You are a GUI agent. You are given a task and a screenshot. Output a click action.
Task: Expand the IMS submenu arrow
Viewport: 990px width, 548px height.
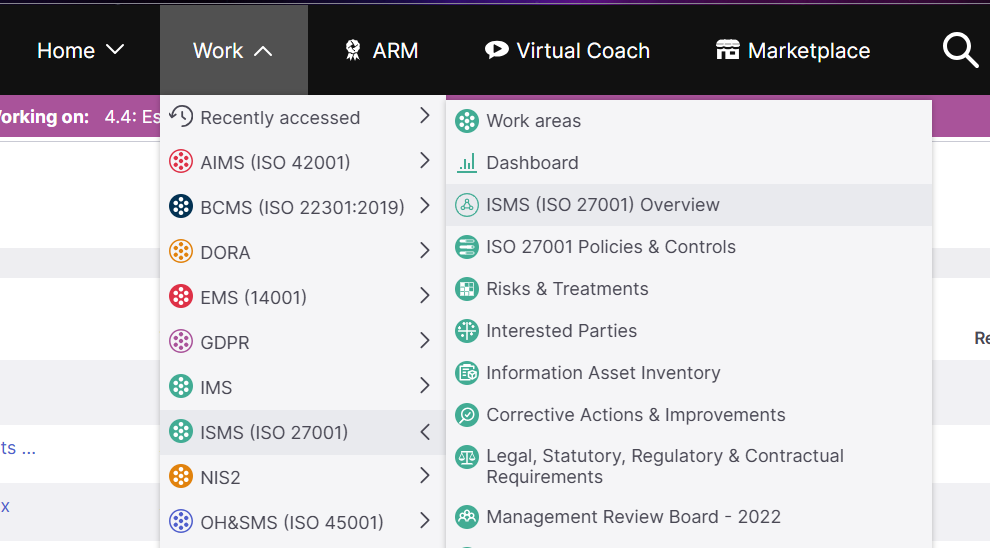tap(425, 385)
